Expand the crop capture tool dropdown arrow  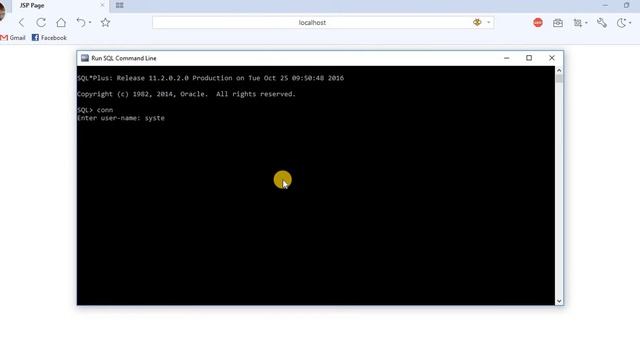pyautogui.click(x=586, y=23)
